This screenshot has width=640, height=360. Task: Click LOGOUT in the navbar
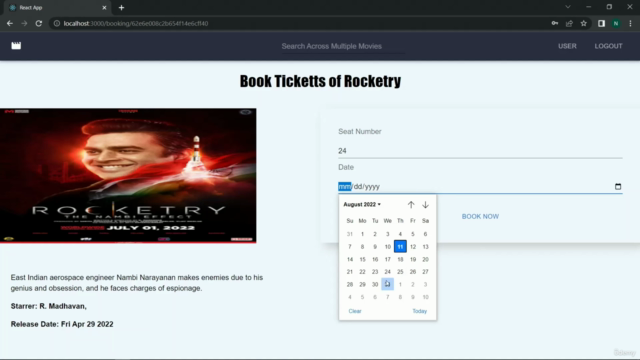pyautogui.click(x=608, y=46)
